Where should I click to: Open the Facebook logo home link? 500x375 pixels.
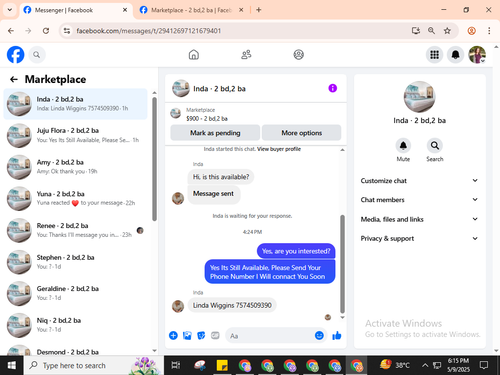coord(15,54)
